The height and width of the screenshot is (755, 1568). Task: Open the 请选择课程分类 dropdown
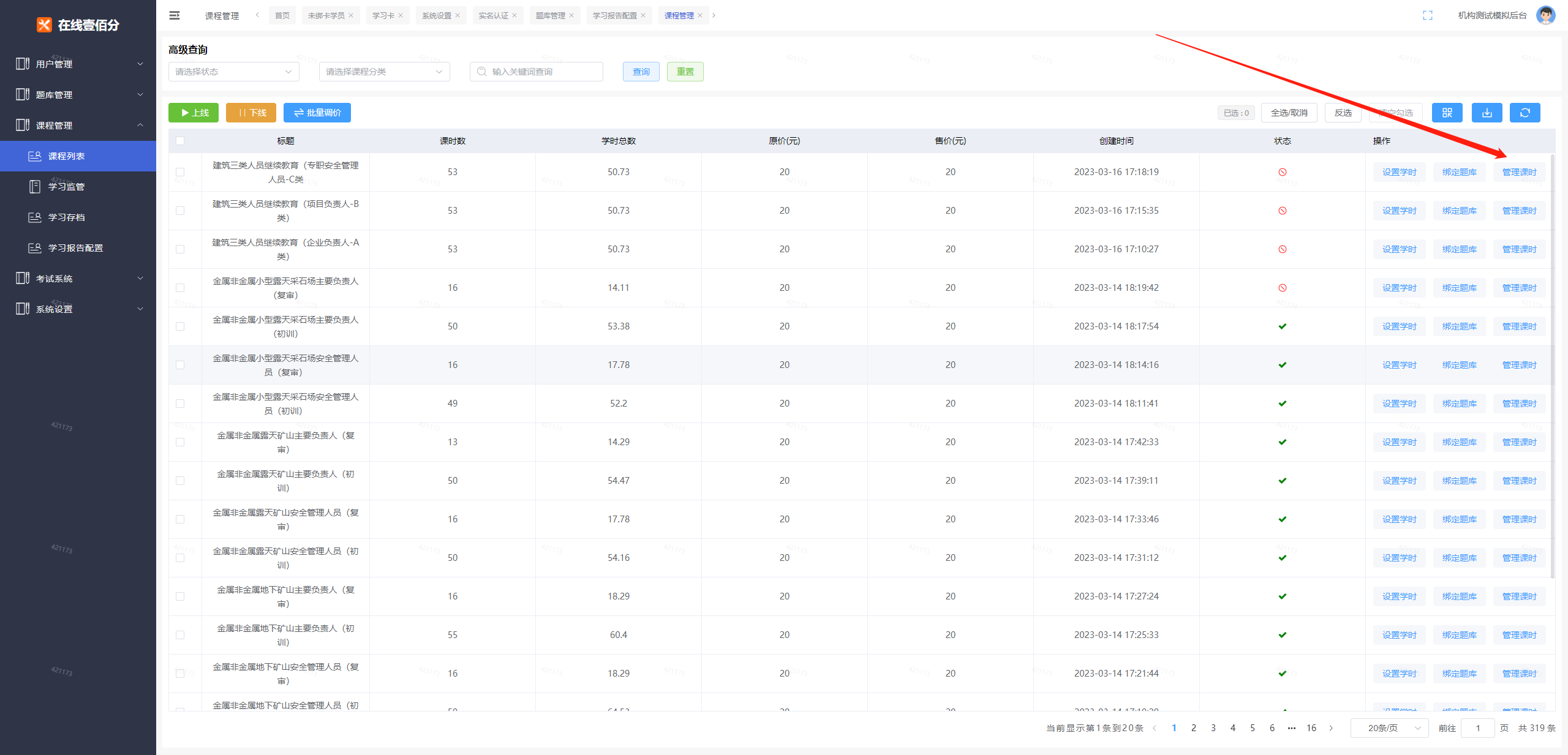point(385,72)
